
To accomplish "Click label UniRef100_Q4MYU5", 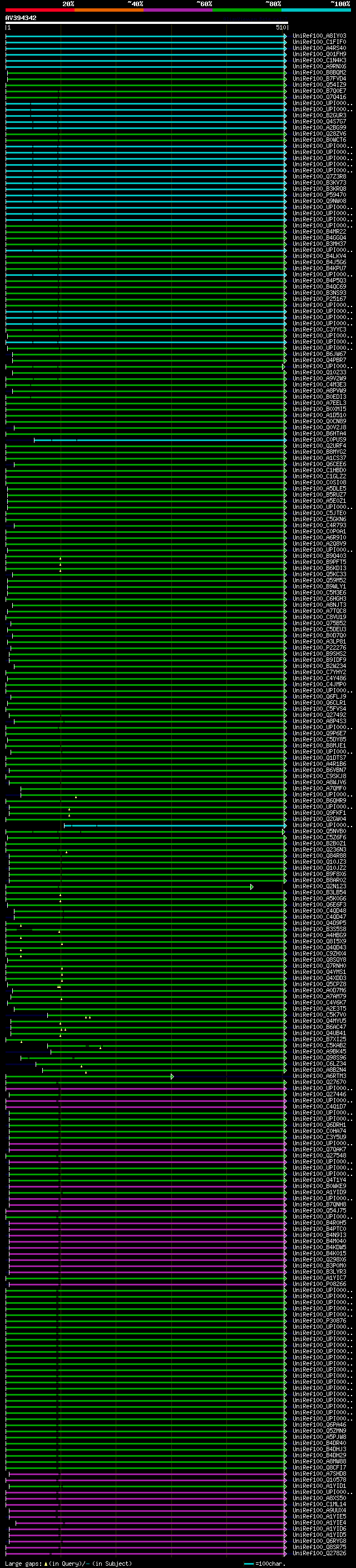I will pyautogui.click(x=319, y=1021).
